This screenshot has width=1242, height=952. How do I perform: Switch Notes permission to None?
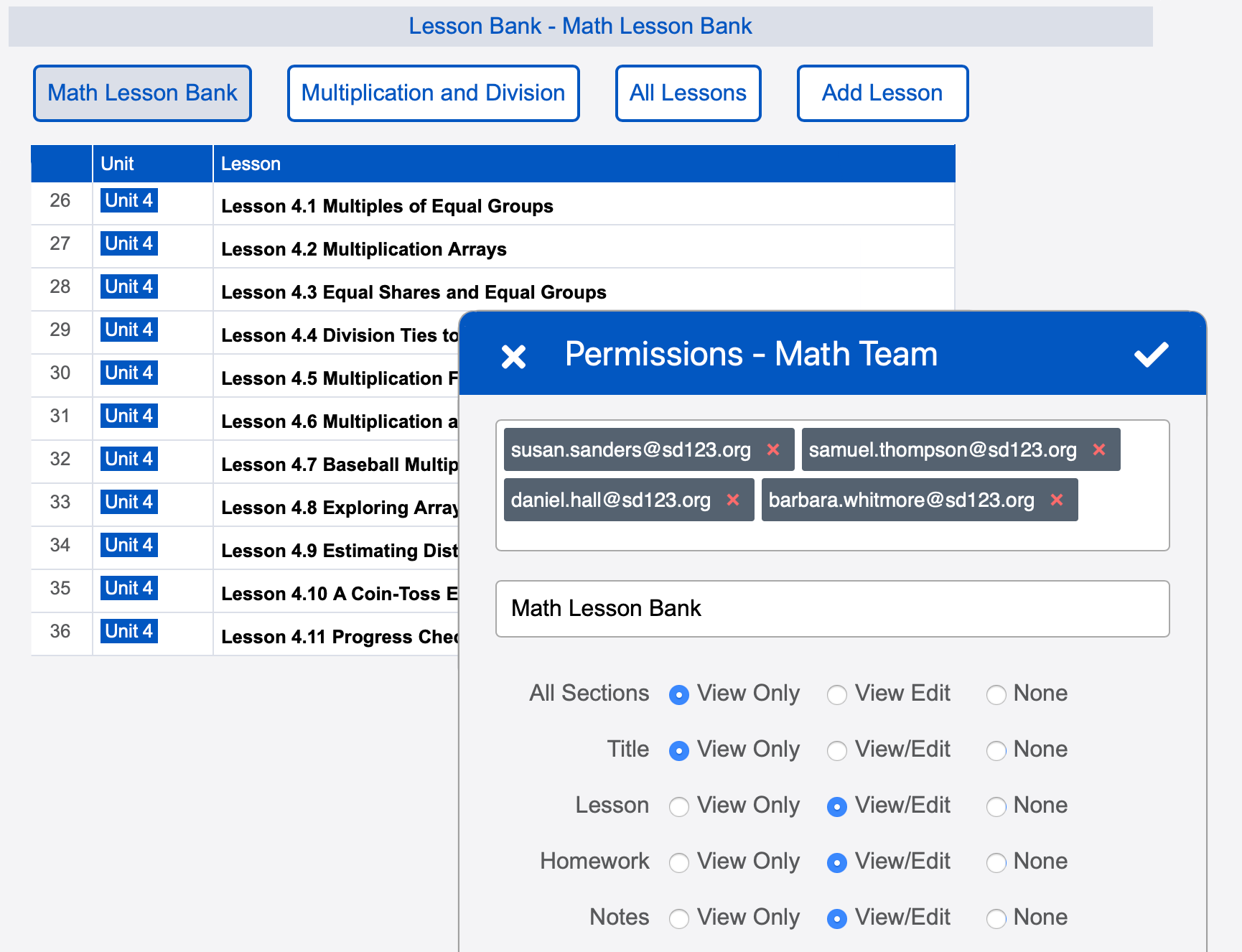pos(996,918)
